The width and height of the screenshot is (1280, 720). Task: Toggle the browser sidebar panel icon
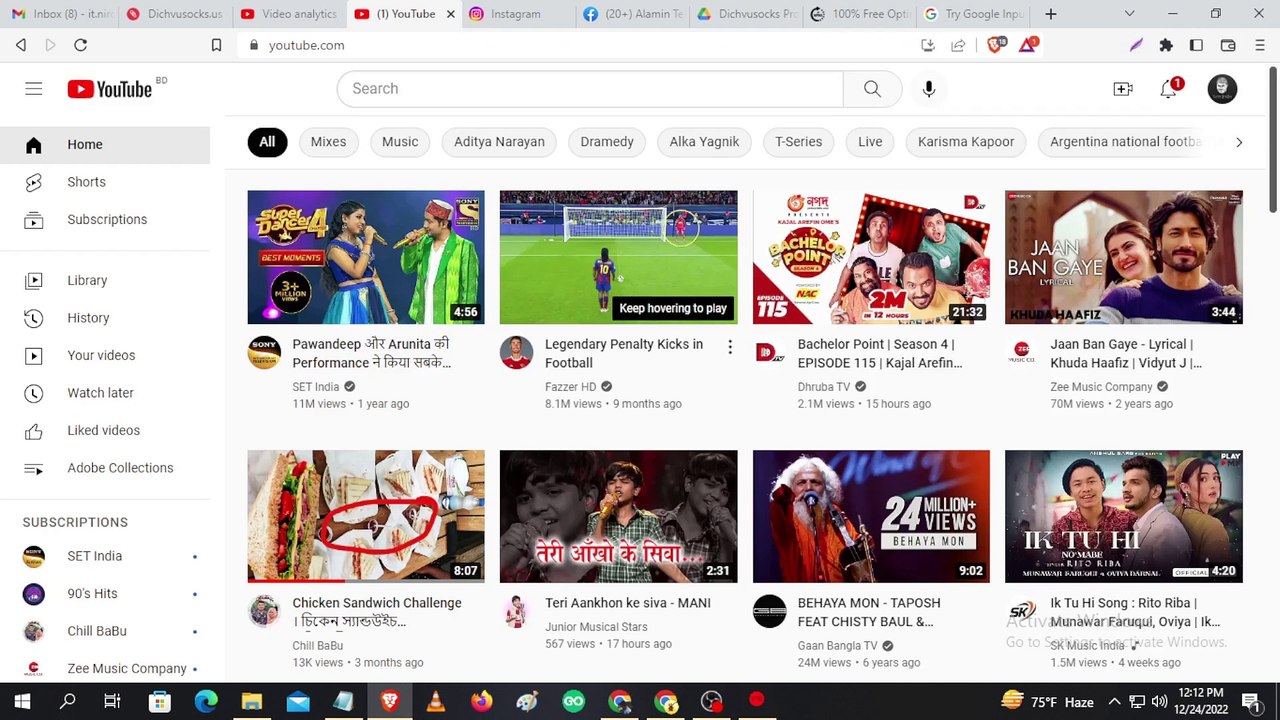(1196, 45)
